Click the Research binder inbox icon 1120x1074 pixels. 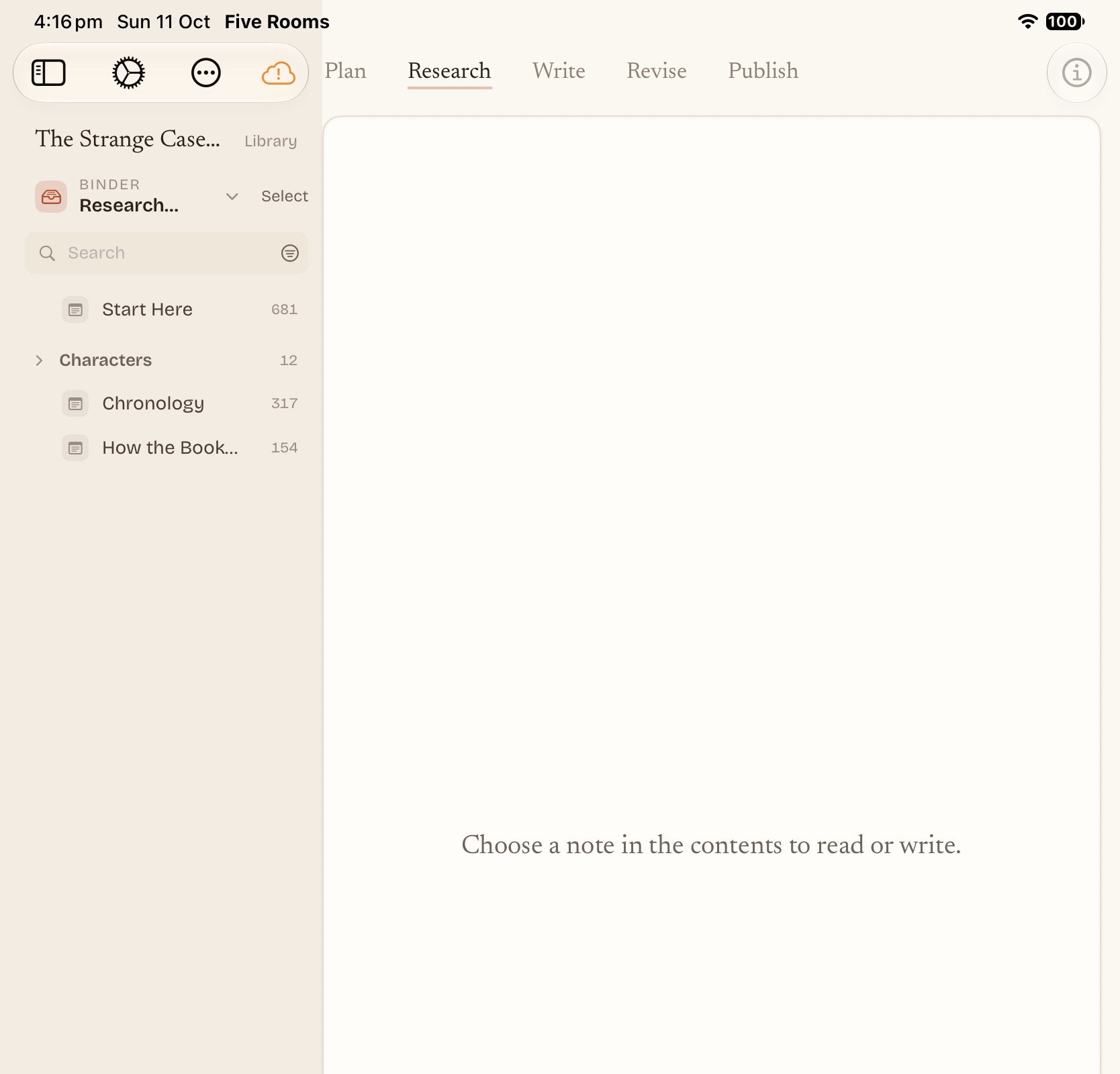(x=51, y=196)
